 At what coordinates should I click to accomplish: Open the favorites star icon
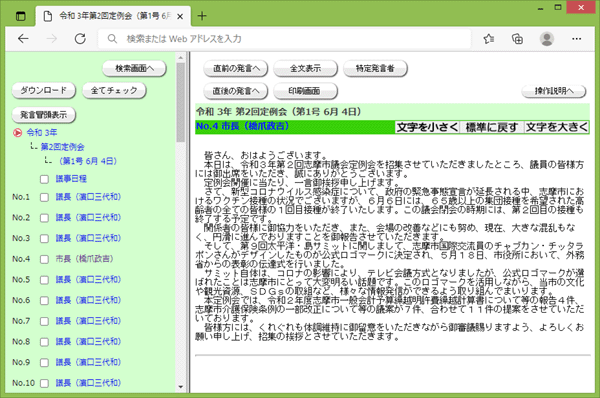(x=489, y=39)
